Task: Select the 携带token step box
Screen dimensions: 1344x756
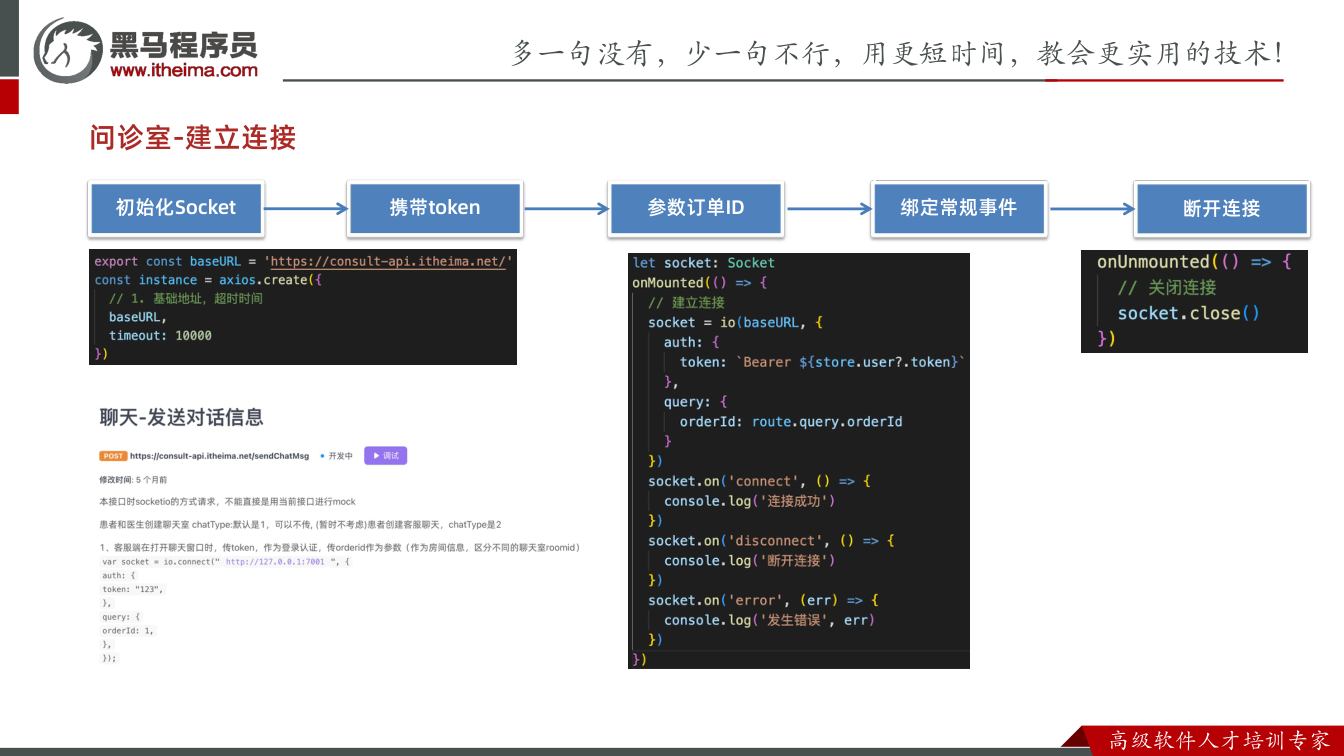Action: pos(435,208)
